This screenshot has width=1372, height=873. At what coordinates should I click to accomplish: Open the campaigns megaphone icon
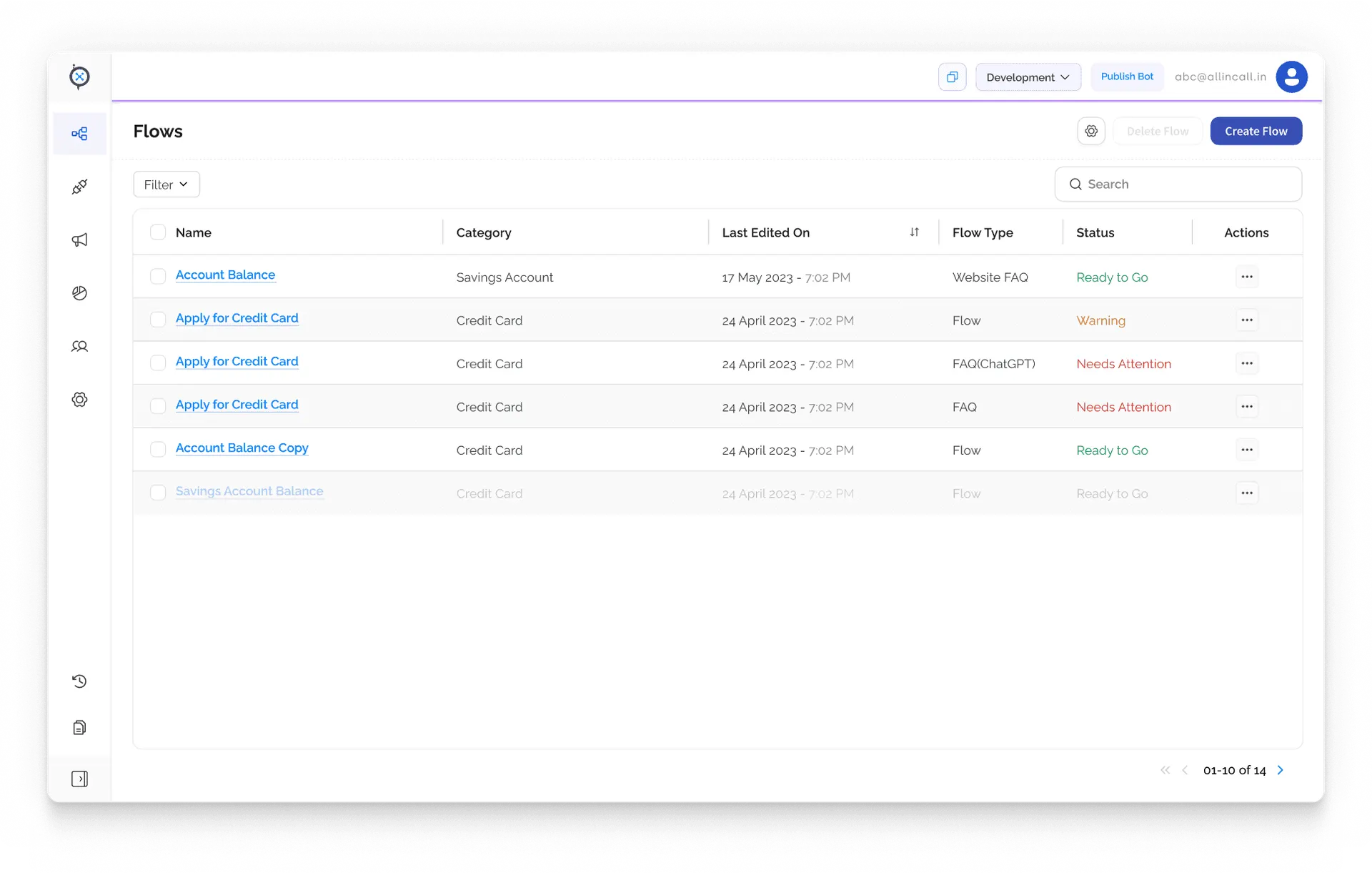coord(79,240)
